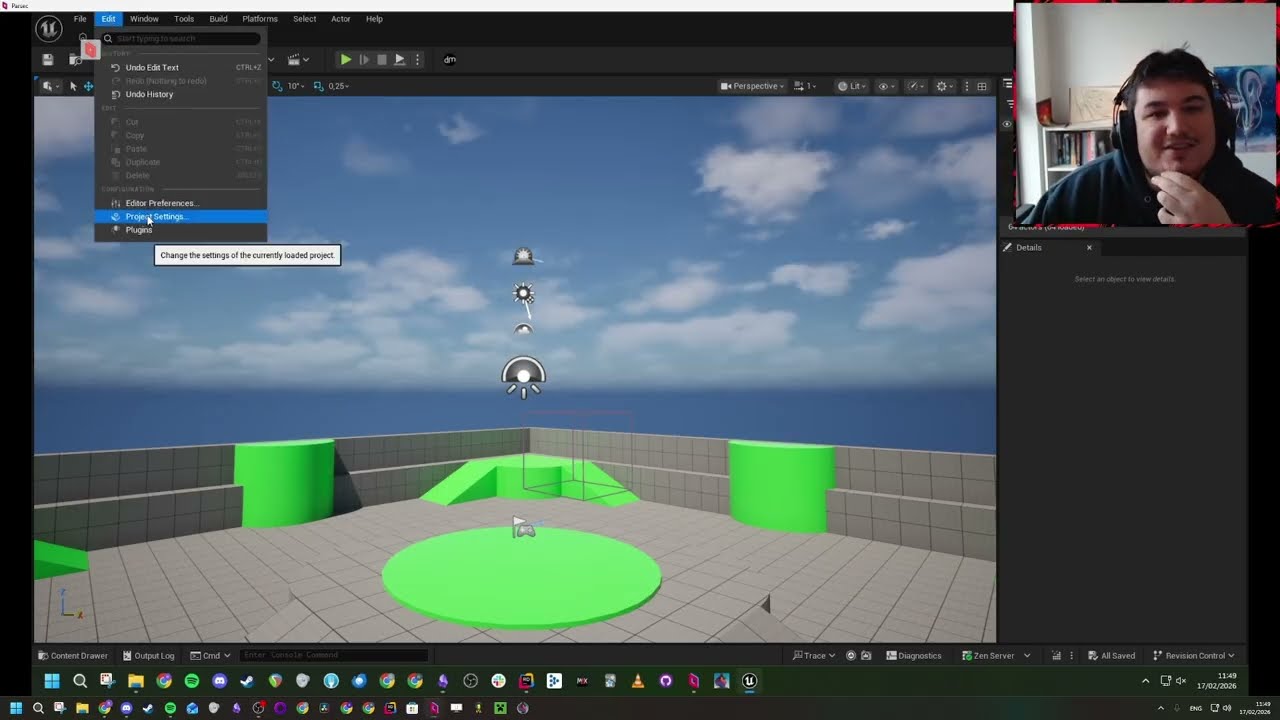The height and width of the screenshot is (720, 1280).
Task: Open the Cmd console type dropdown
Action: [210, 656]
